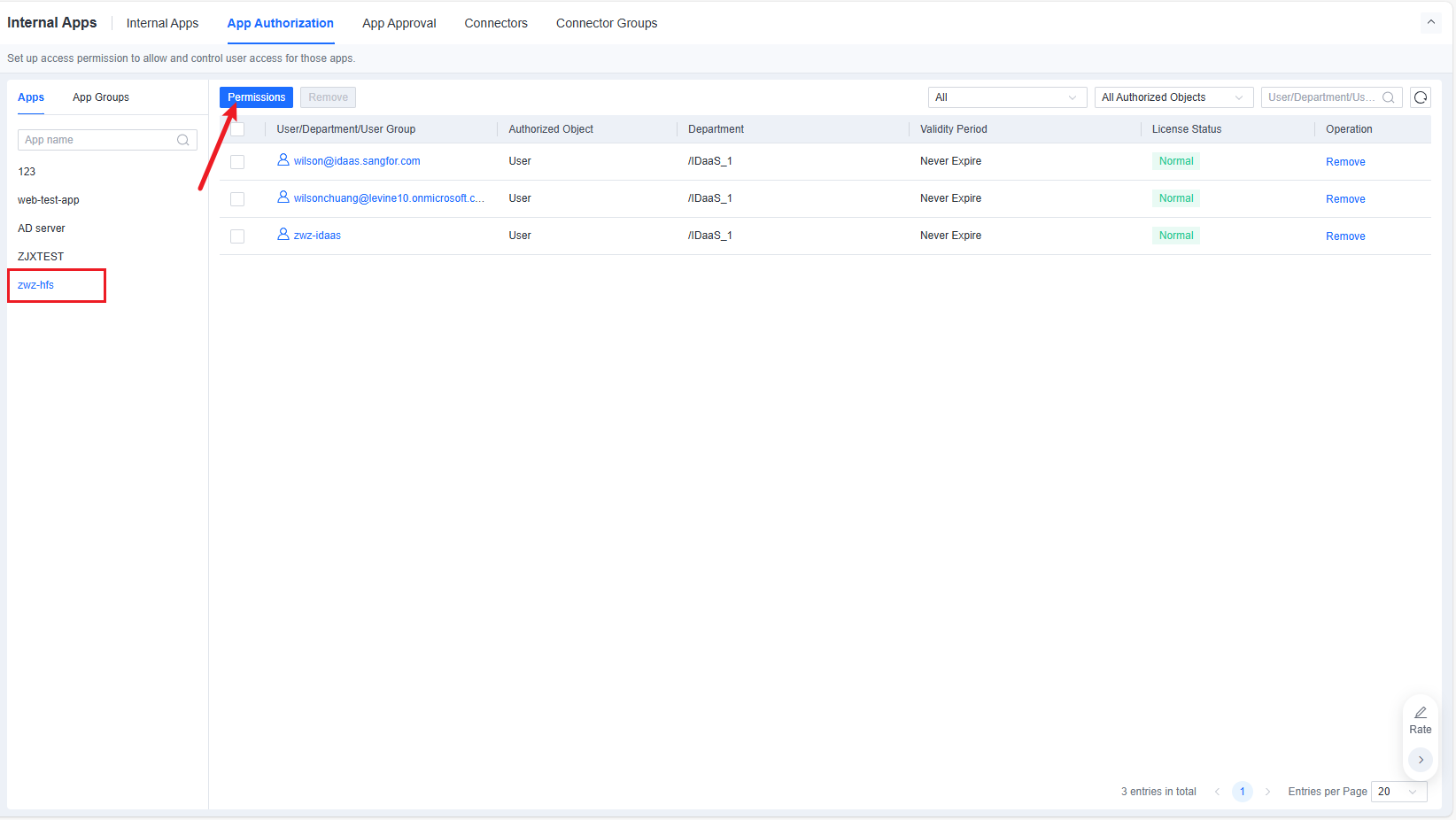Remove authorization for wilson@idaas.sangfor.com

[x=1345, y=162]
